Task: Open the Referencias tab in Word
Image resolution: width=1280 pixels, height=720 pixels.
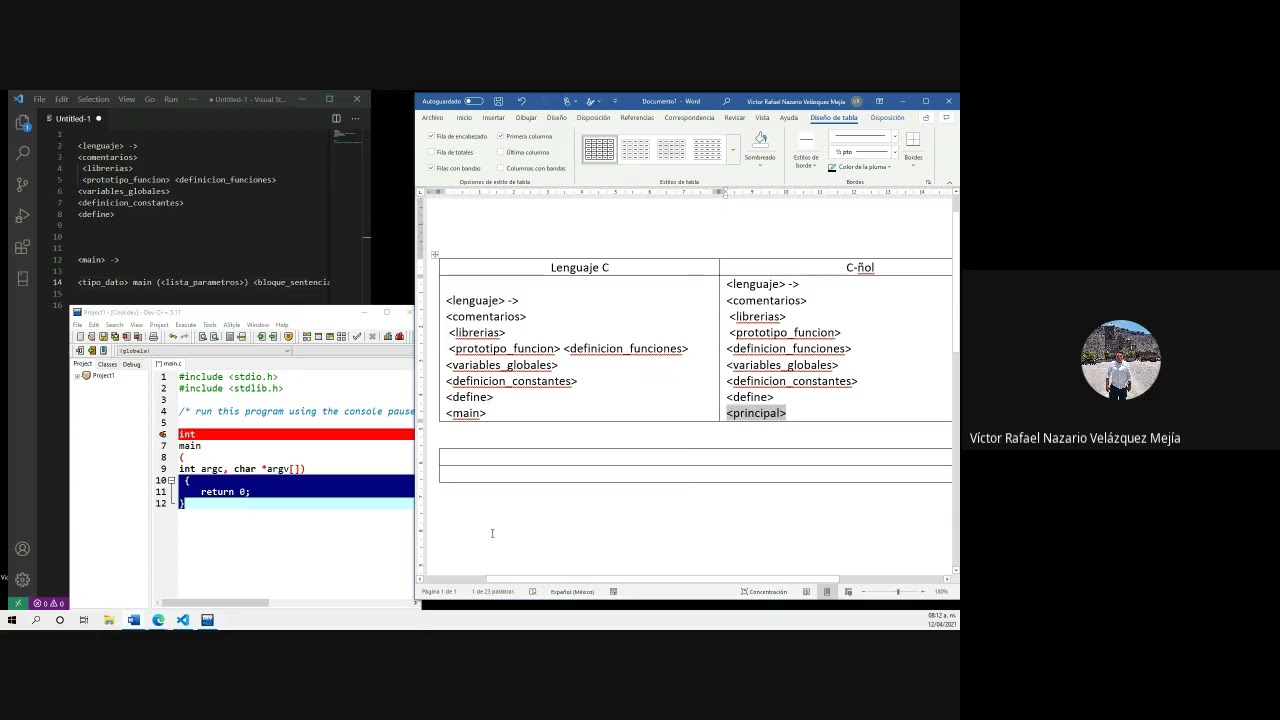Action: [x=637, y=118]
